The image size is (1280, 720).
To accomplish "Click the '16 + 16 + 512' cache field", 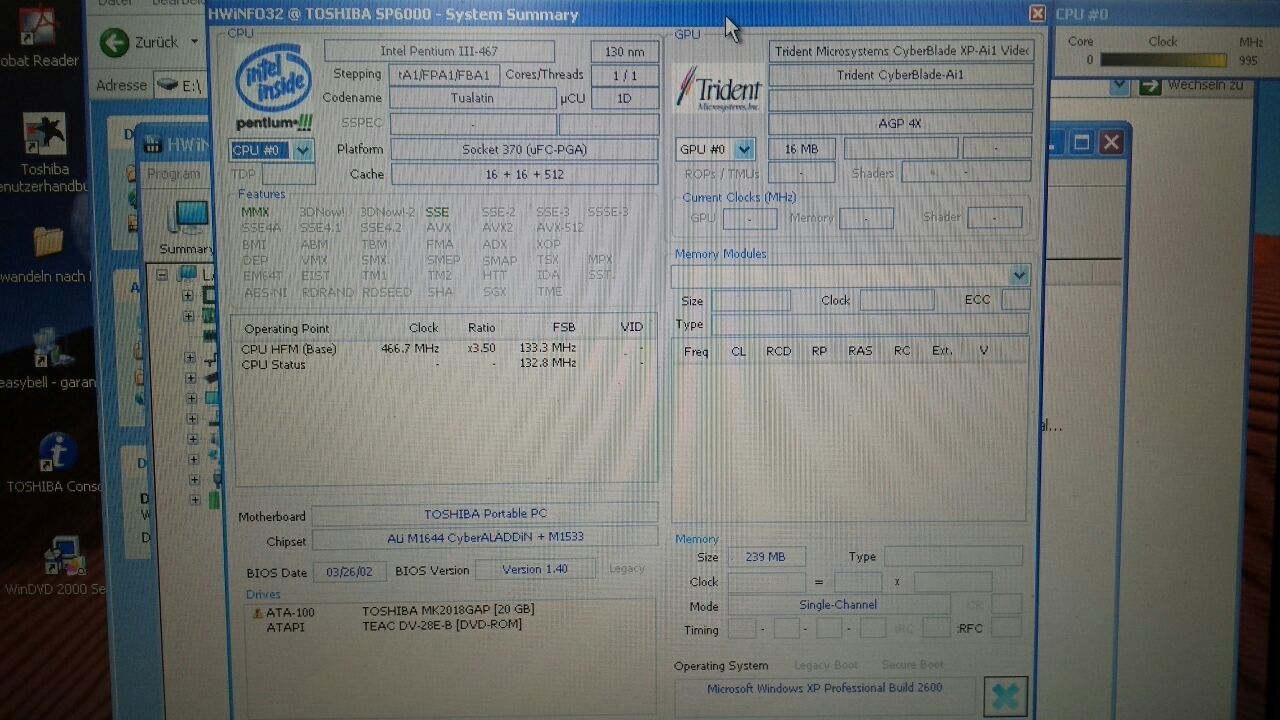I will (x=524, y=174).
